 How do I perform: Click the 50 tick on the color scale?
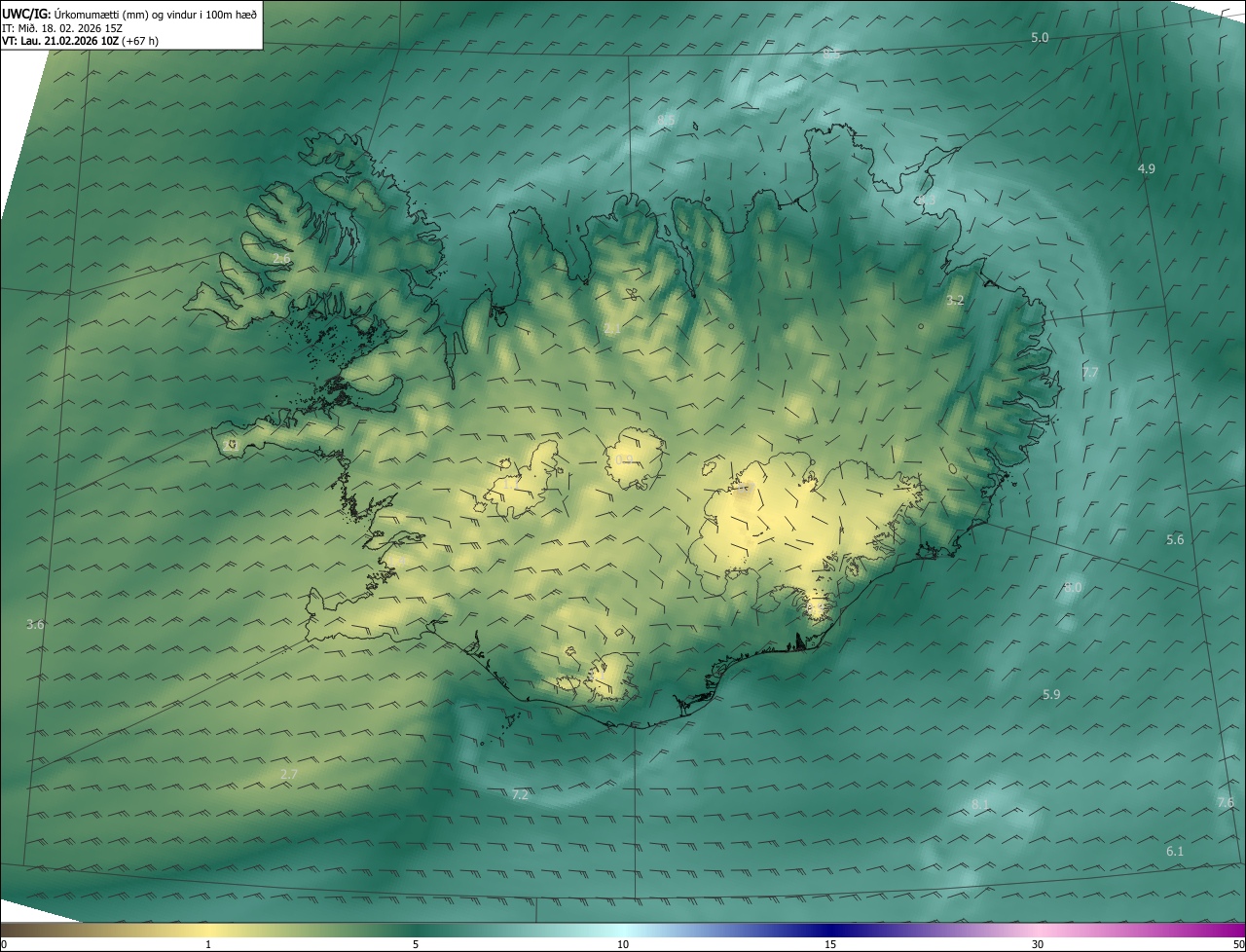click(1239, 944)
